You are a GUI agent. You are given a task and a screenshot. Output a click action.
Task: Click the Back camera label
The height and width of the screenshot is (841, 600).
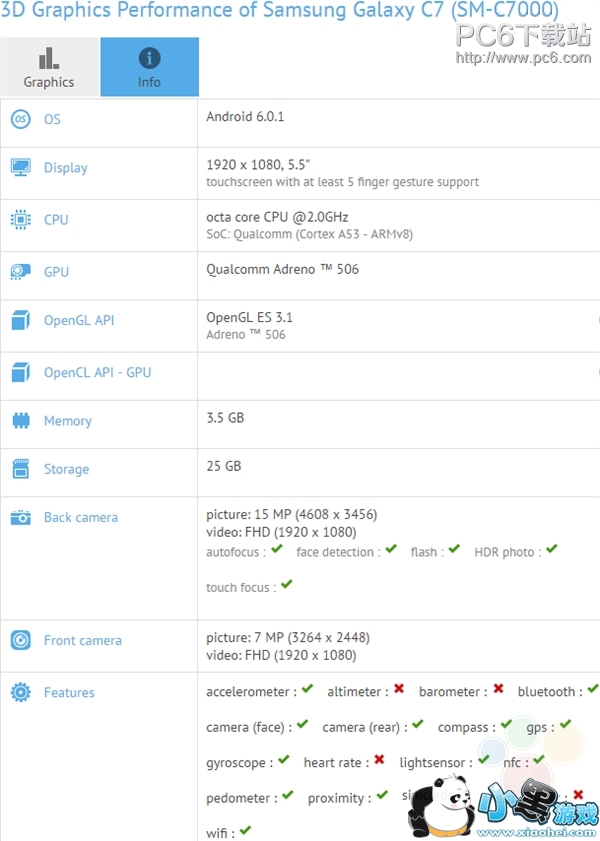point(81,518)
